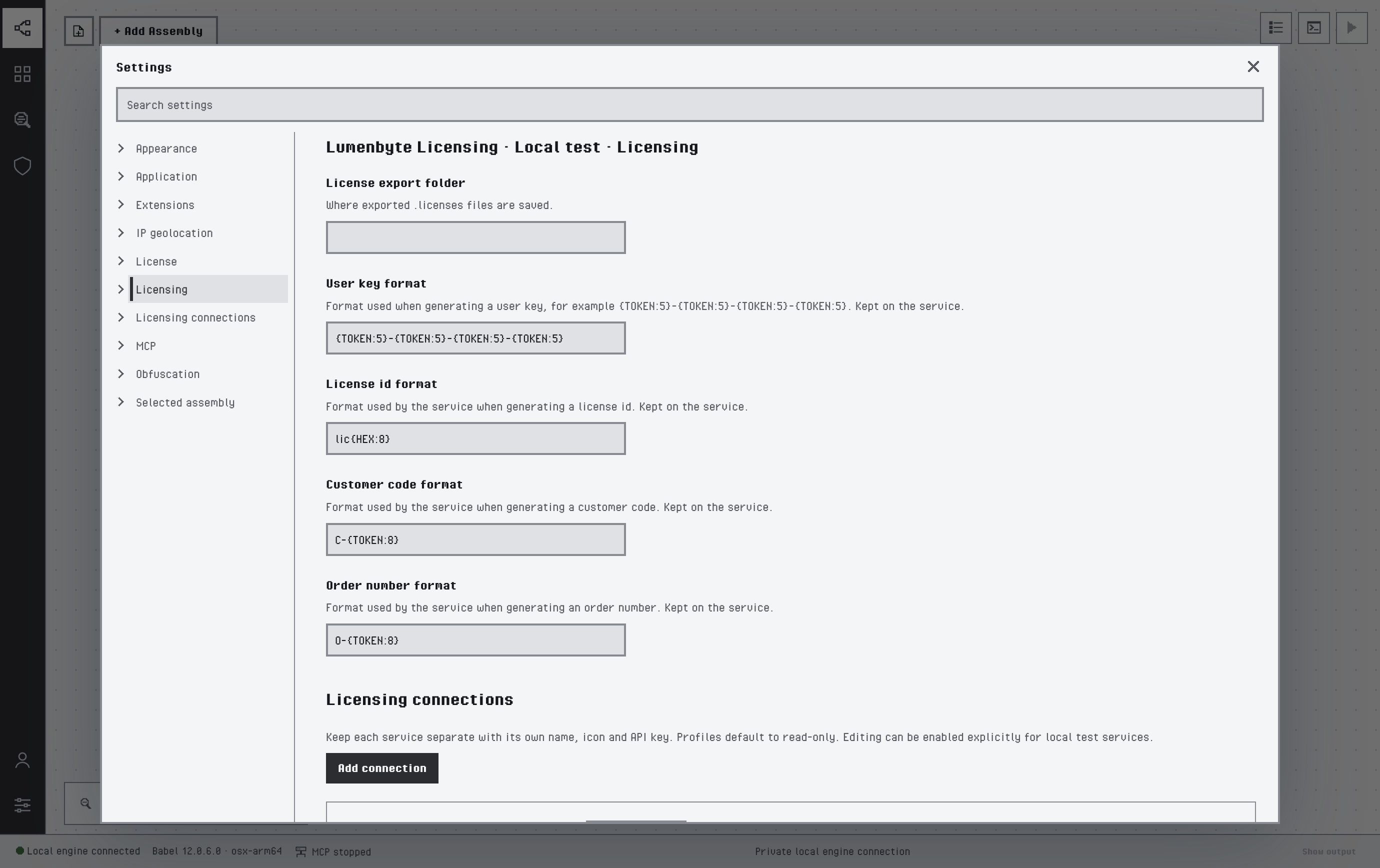Select the Extensions settings category
The height and width of the screenshot is (868, 1380).
(165, 204)
